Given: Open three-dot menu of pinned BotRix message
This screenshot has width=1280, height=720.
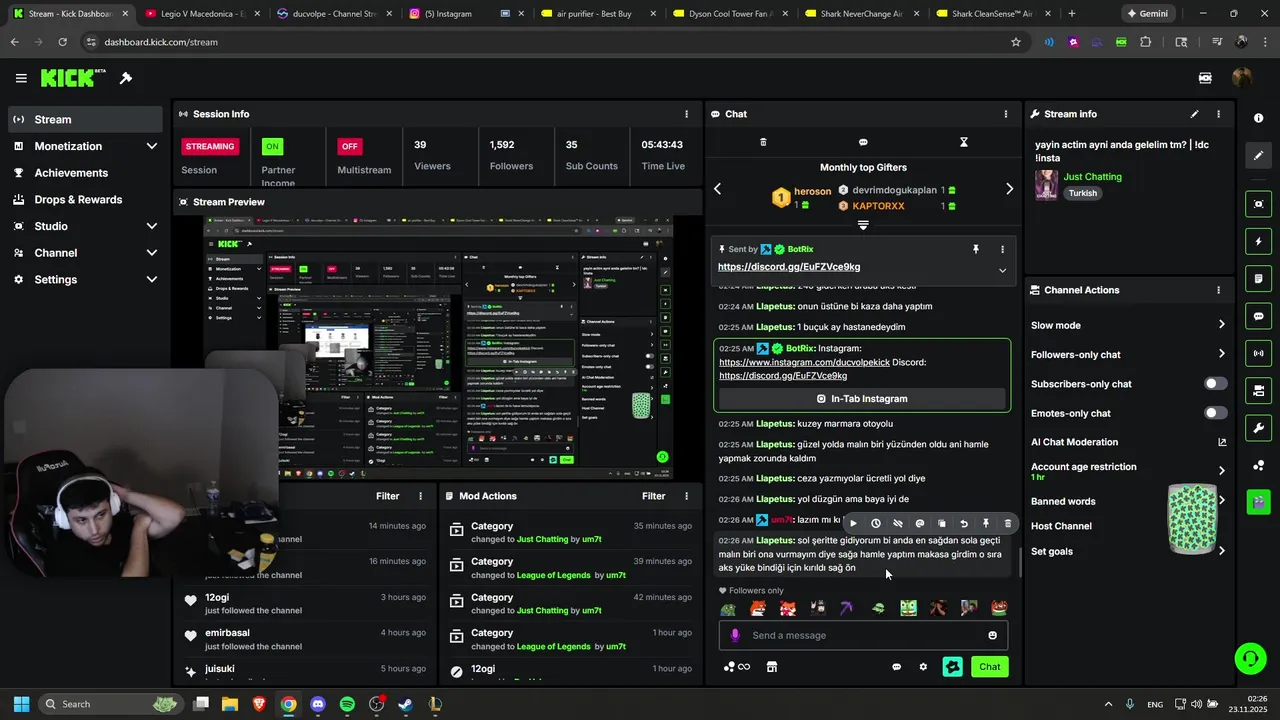Looking at the screenshot, I should click(1002, 249).
